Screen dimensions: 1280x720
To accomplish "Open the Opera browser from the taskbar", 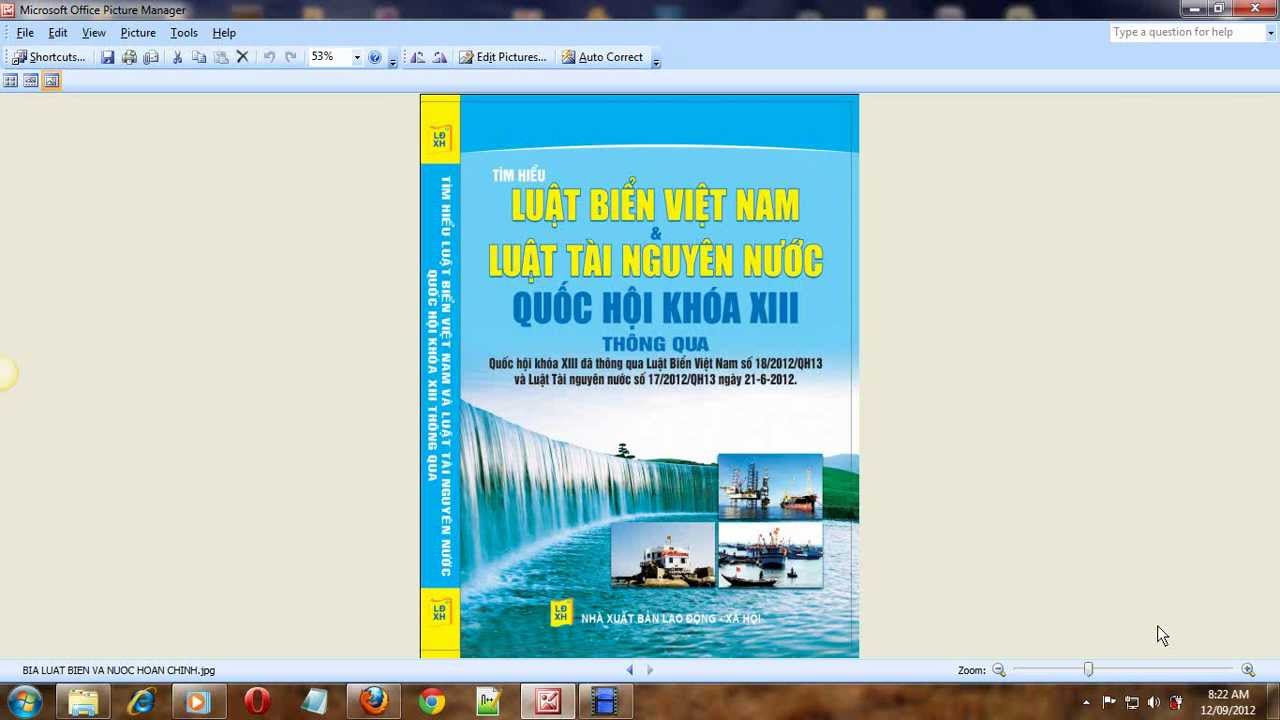I will point(258,702).
